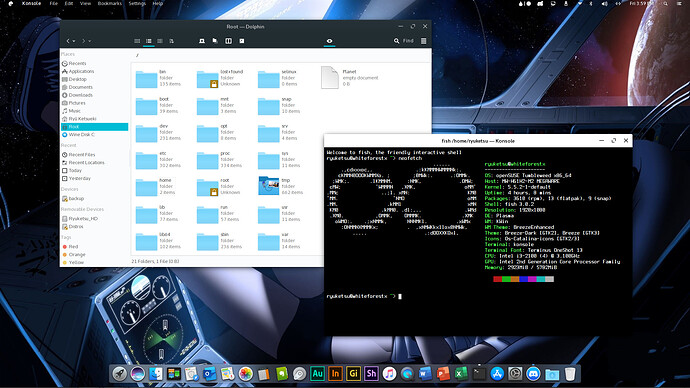Switch Dolphin to Compact view mode

coord(149,41)
